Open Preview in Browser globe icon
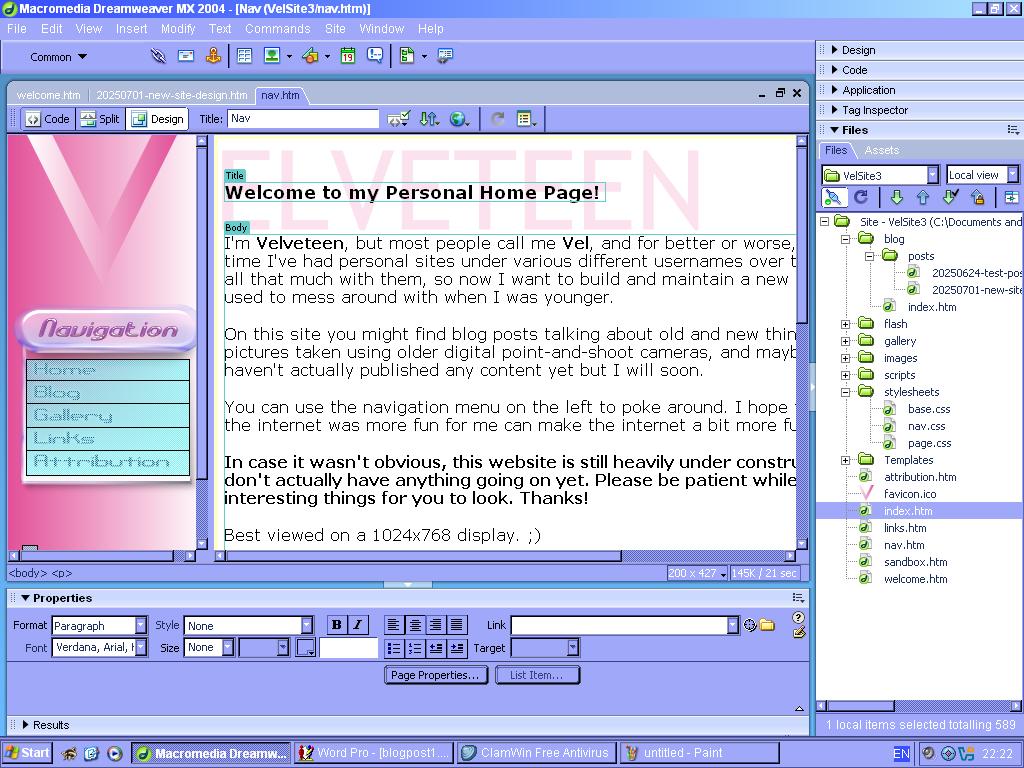This screenshot has height=768, width=1024. click(x=458, y=119)
